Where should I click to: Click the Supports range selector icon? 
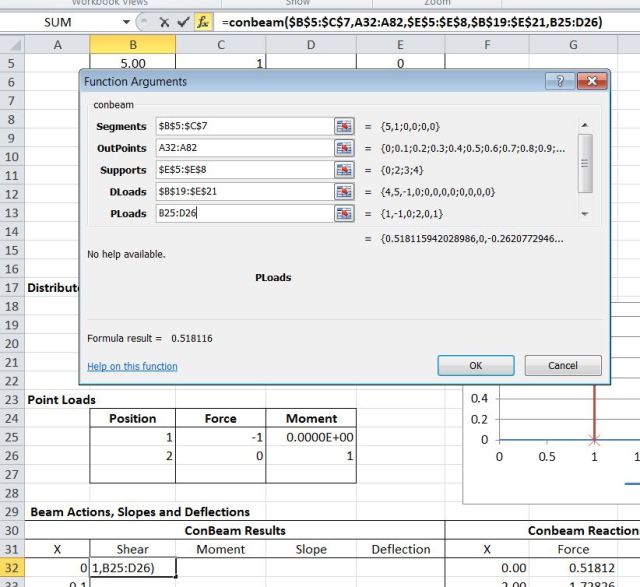point(345,170)
